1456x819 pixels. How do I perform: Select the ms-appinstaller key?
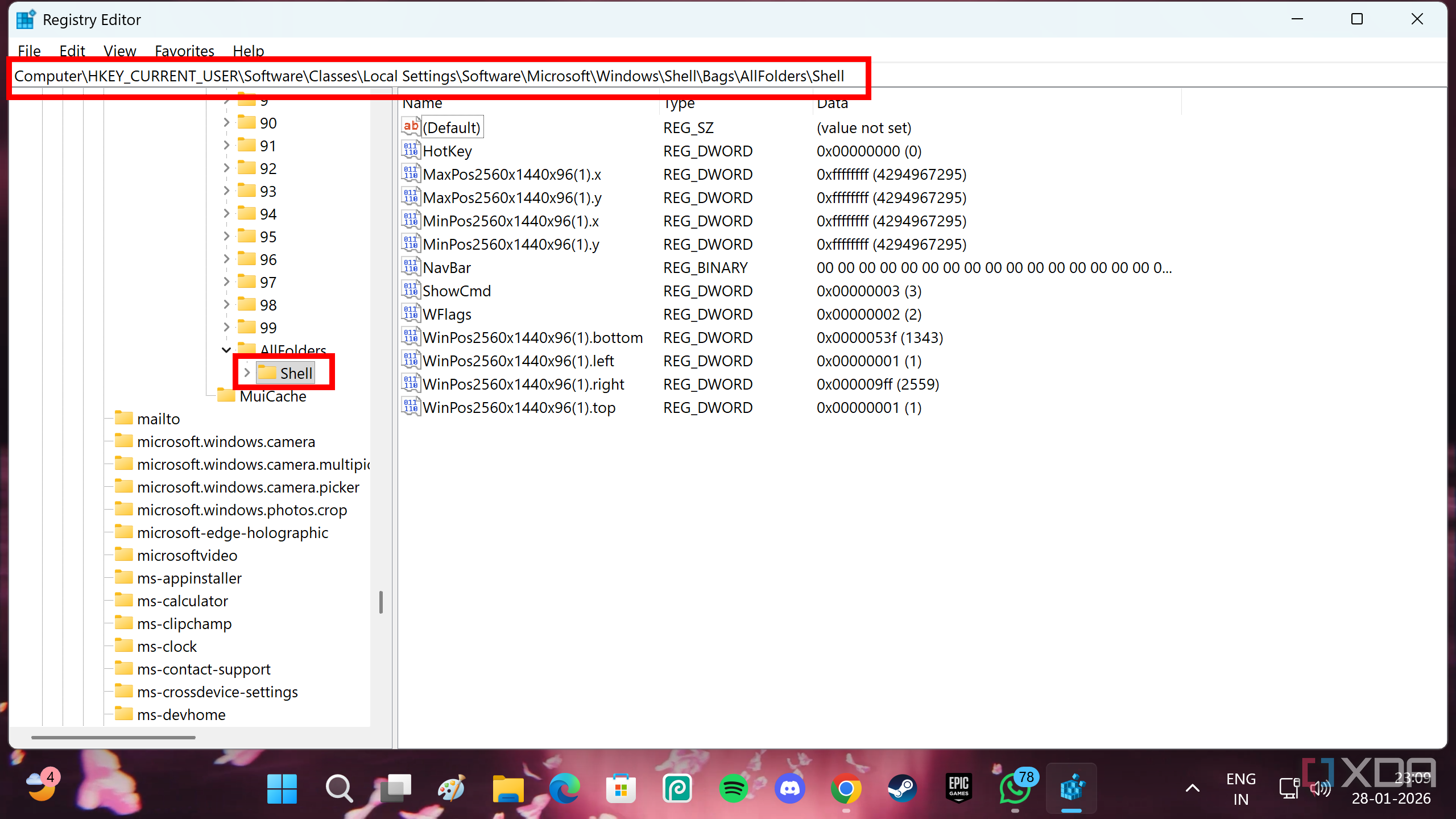(x=189, y=578)
